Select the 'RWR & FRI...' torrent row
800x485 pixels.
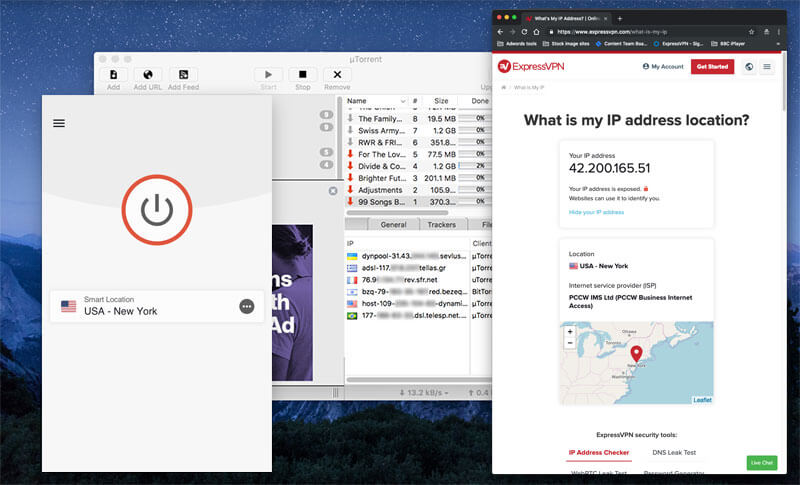[418, 142]
